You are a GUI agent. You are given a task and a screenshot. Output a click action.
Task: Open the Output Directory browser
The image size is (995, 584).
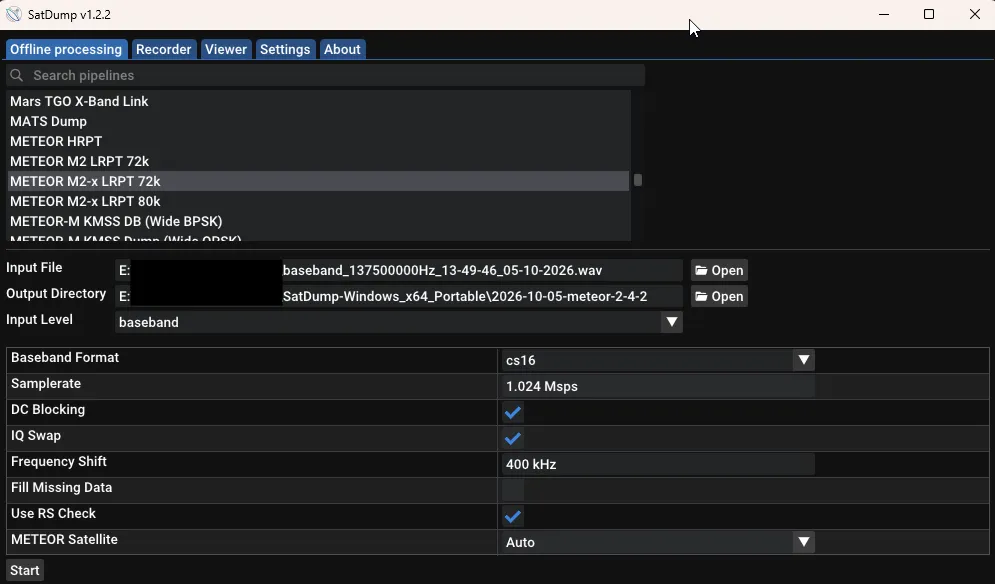point(719,296)
